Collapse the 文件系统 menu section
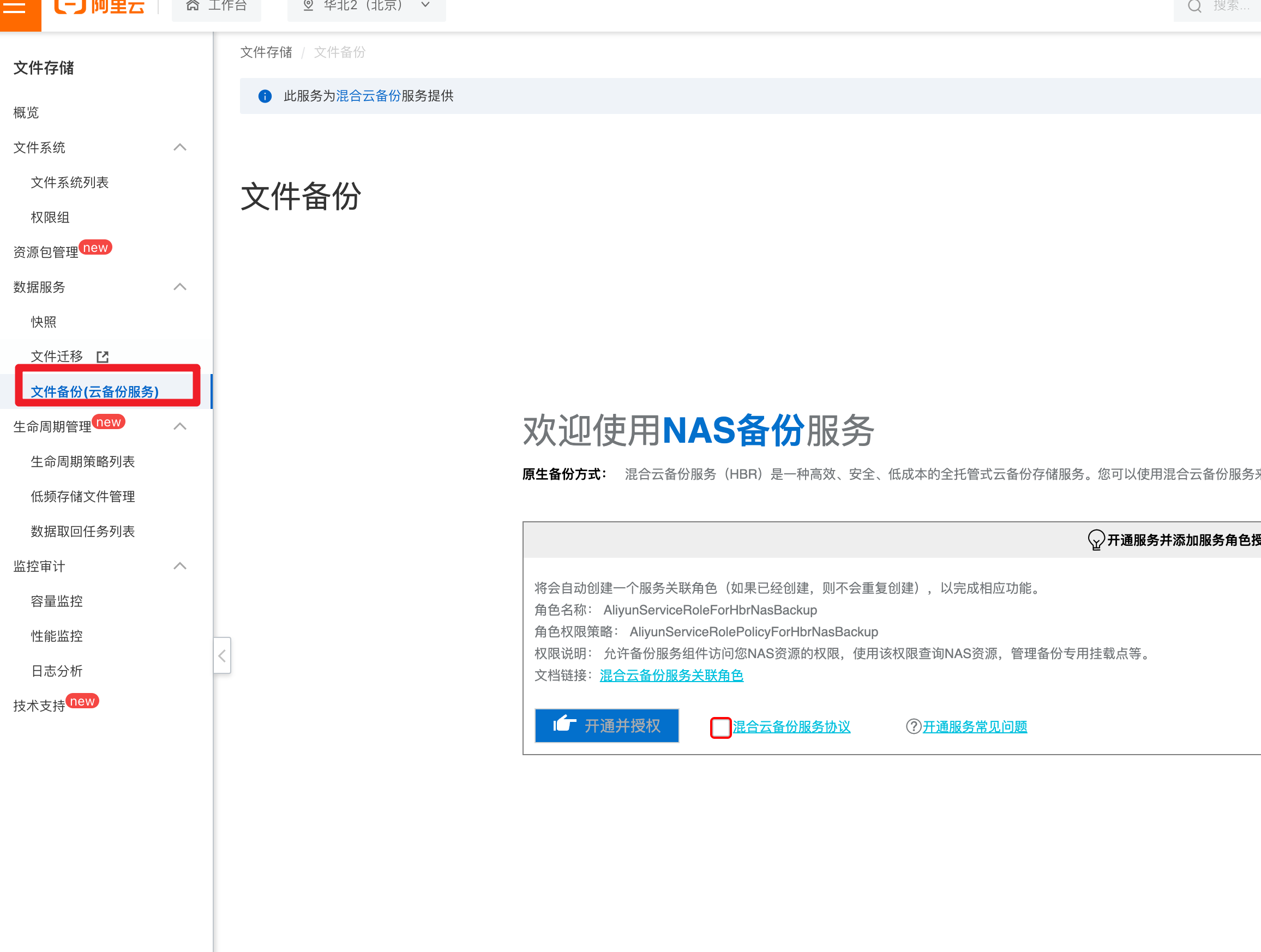This screenshot has width=1261, height=952. coord(180,147)
